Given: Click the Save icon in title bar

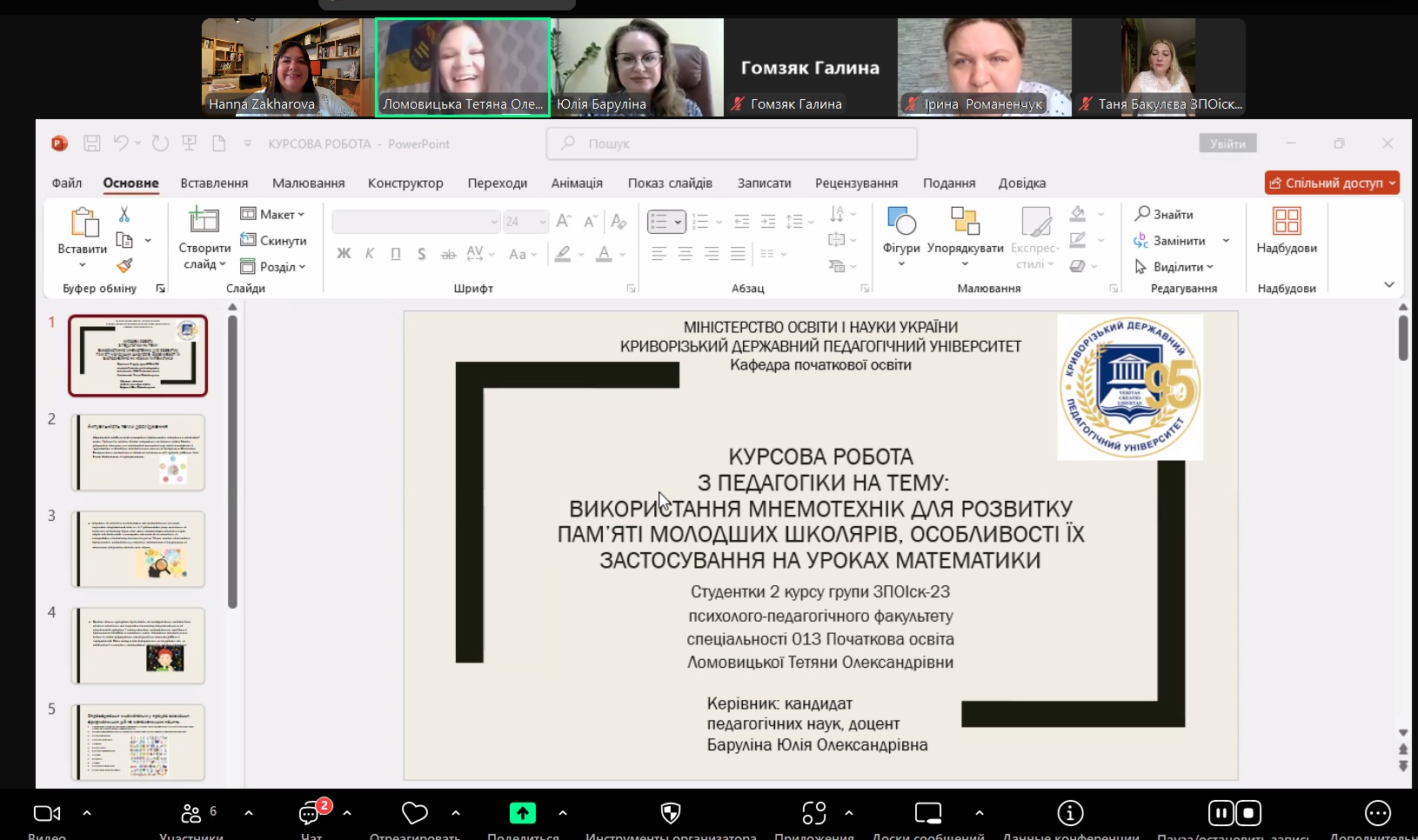Looking at the screenshot, I should click(x=92, y=143).
